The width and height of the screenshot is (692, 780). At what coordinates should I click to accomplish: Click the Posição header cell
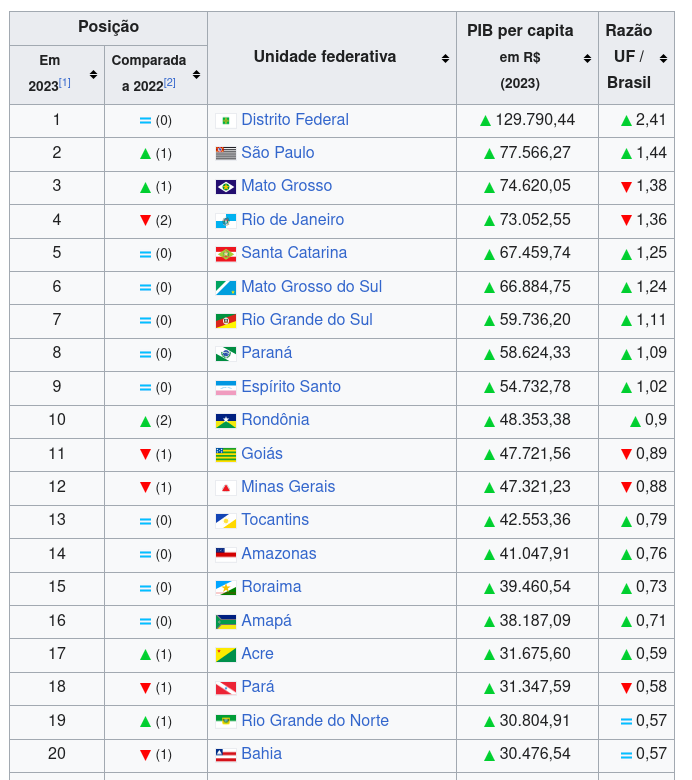pos(108,28)
